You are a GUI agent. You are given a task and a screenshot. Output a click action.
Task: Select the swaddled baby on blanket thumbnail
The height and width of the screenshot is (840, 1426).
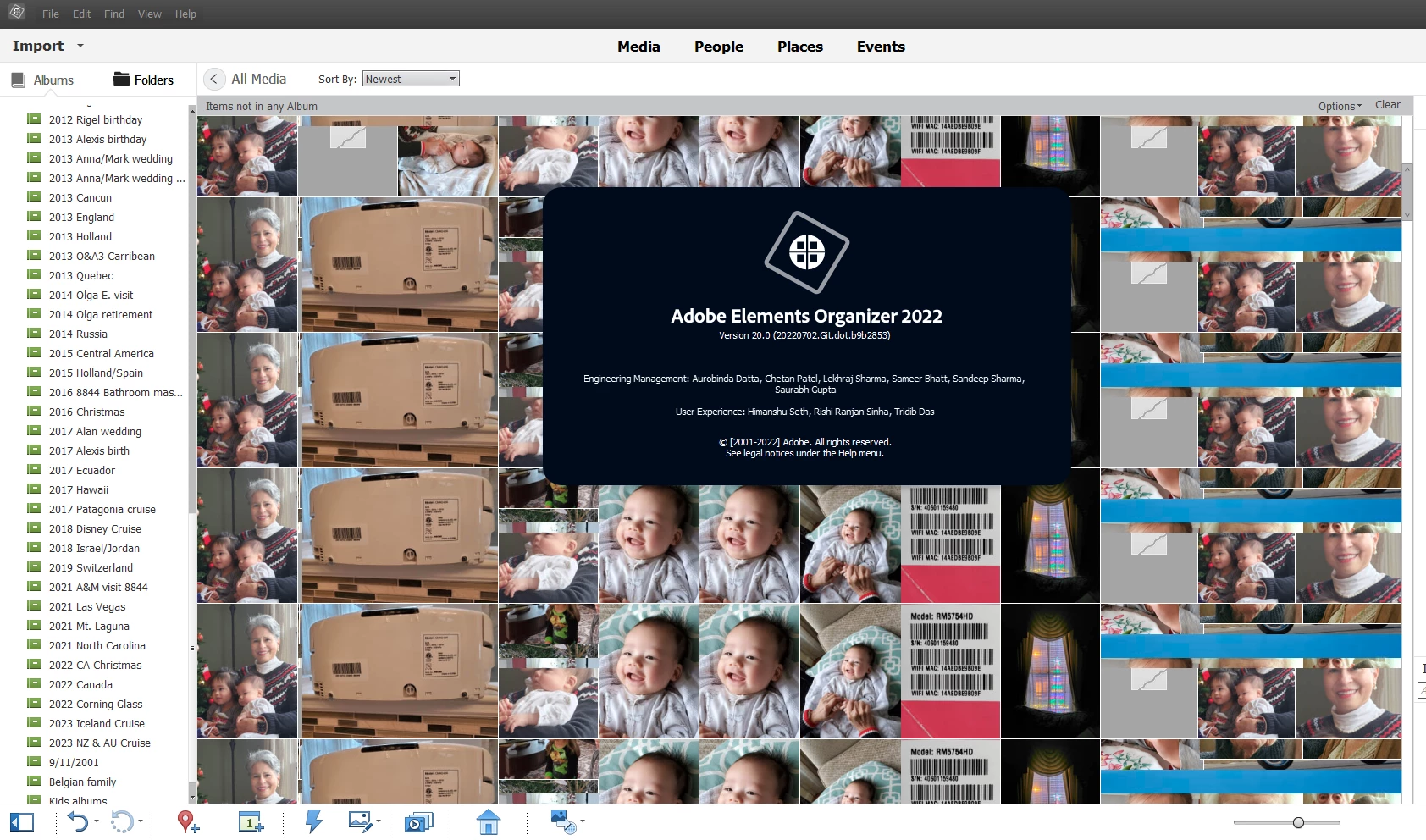448,161
